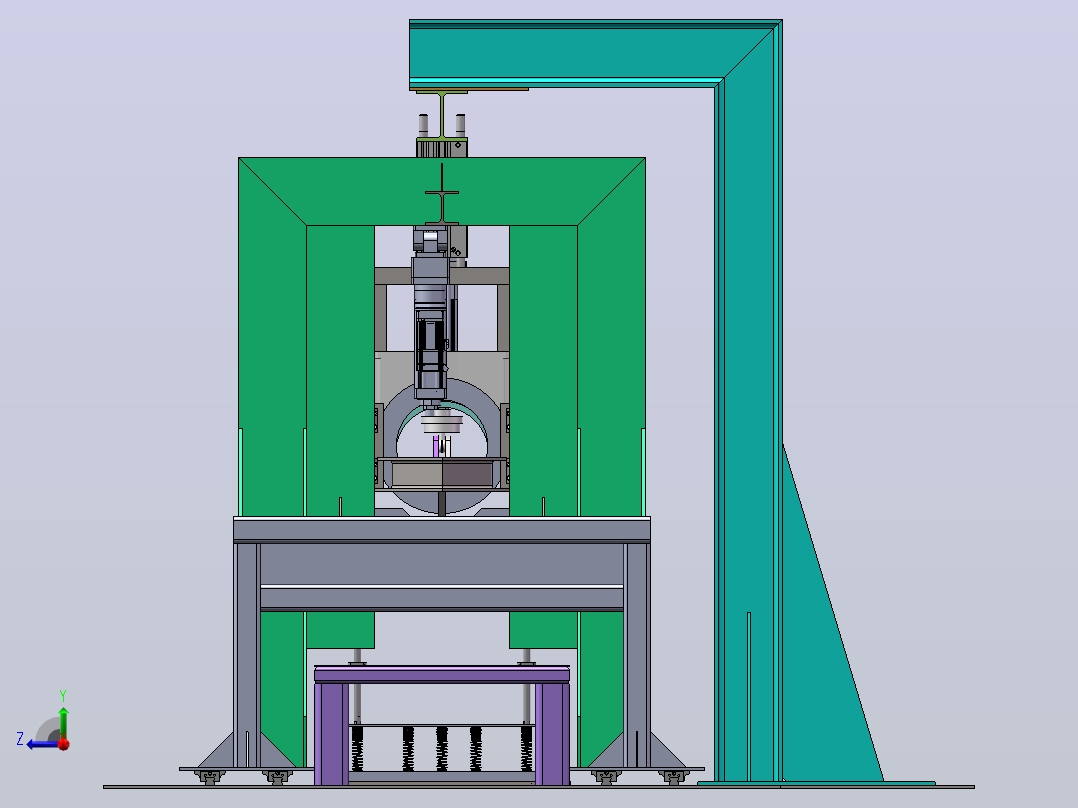The image size is (1078, 808).
Task: Select the green top crossbeam of the frame
Action: [x=441, y=191]
